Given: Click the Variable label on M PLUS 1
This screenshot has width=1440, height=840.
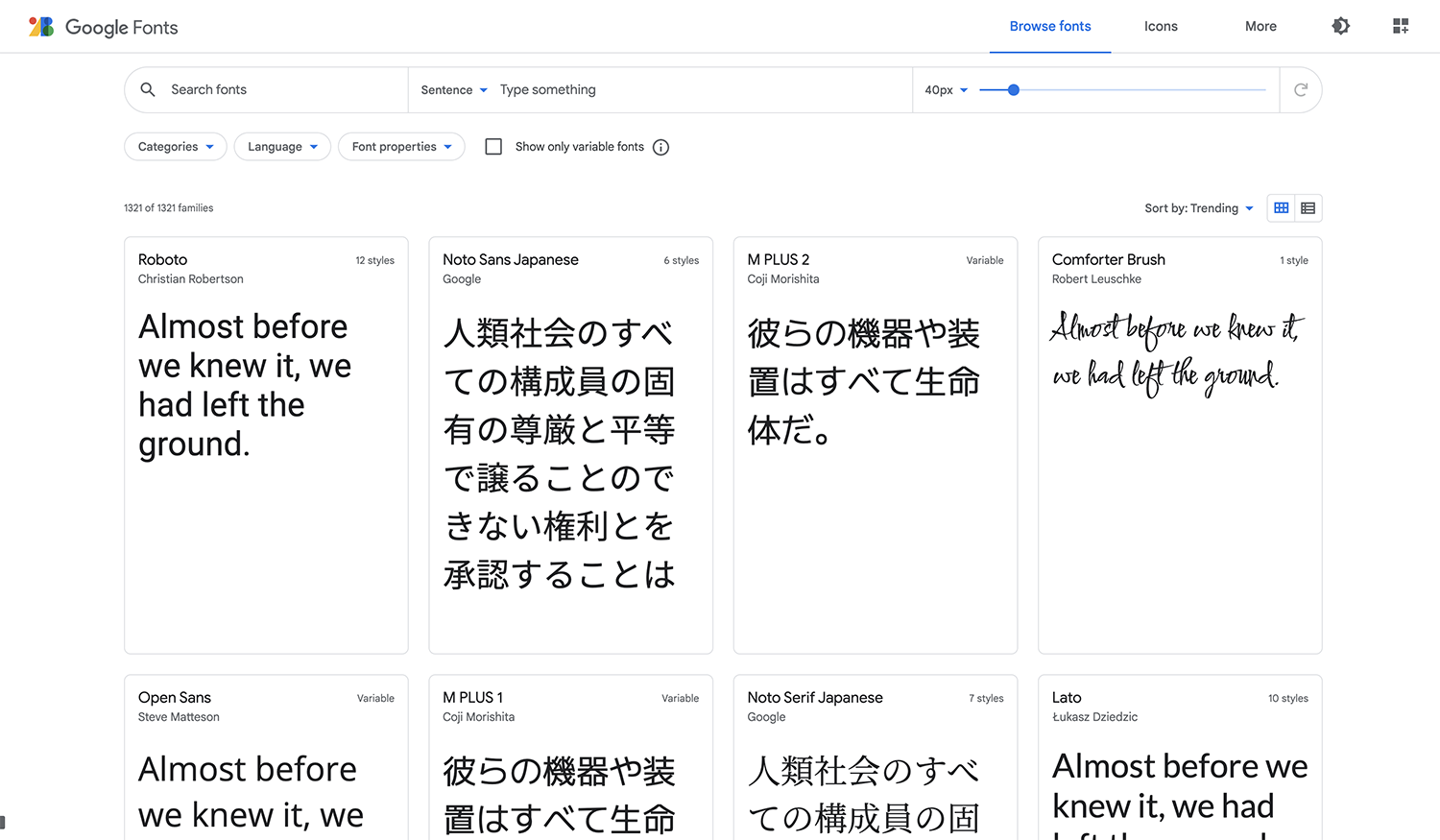Looking at the screenshot, I should pyautogui.click(x=680, y=698).
